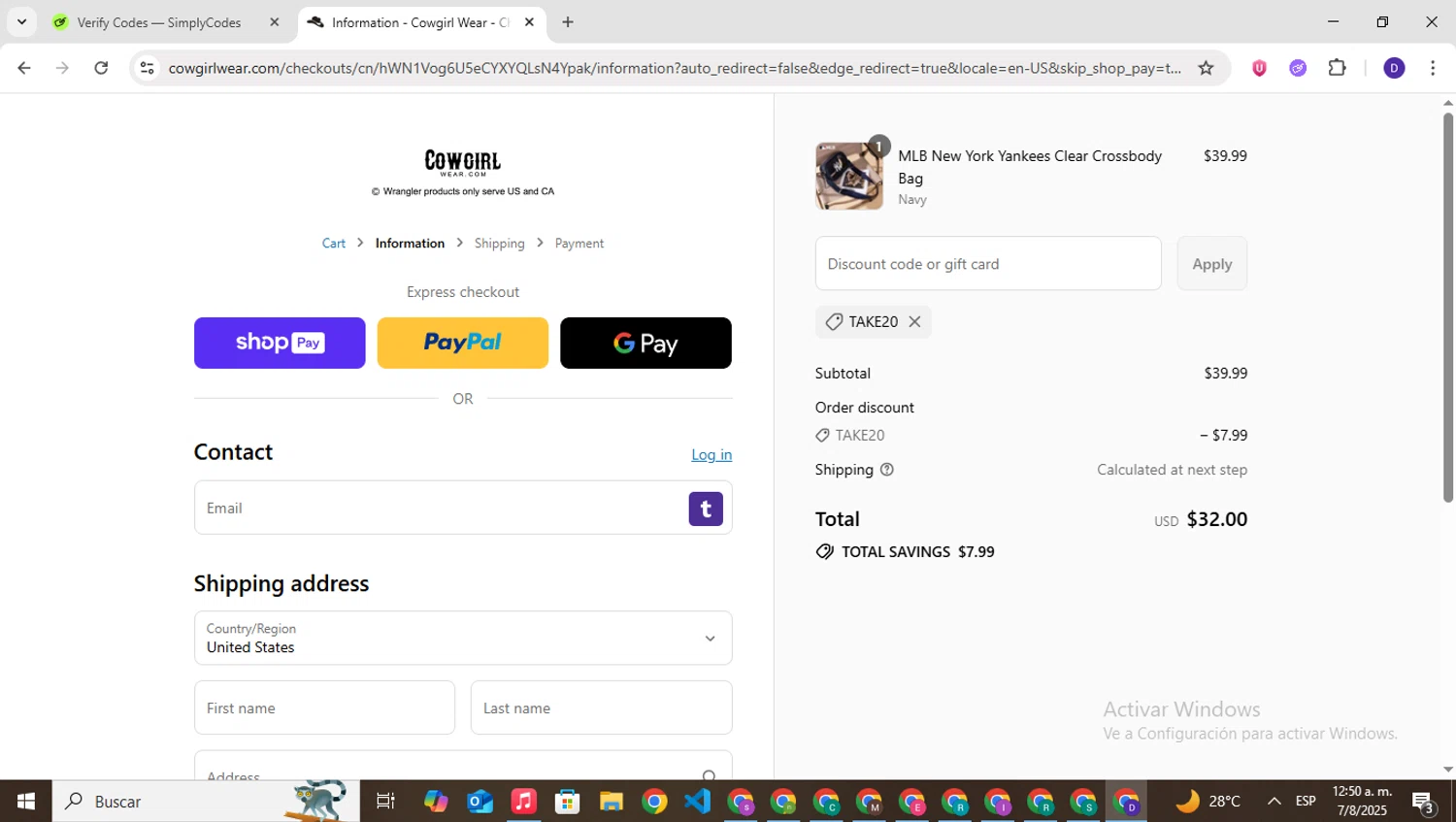Click the Discount code or gift card field
The image size is (1456, 822).
coord(988,263)
